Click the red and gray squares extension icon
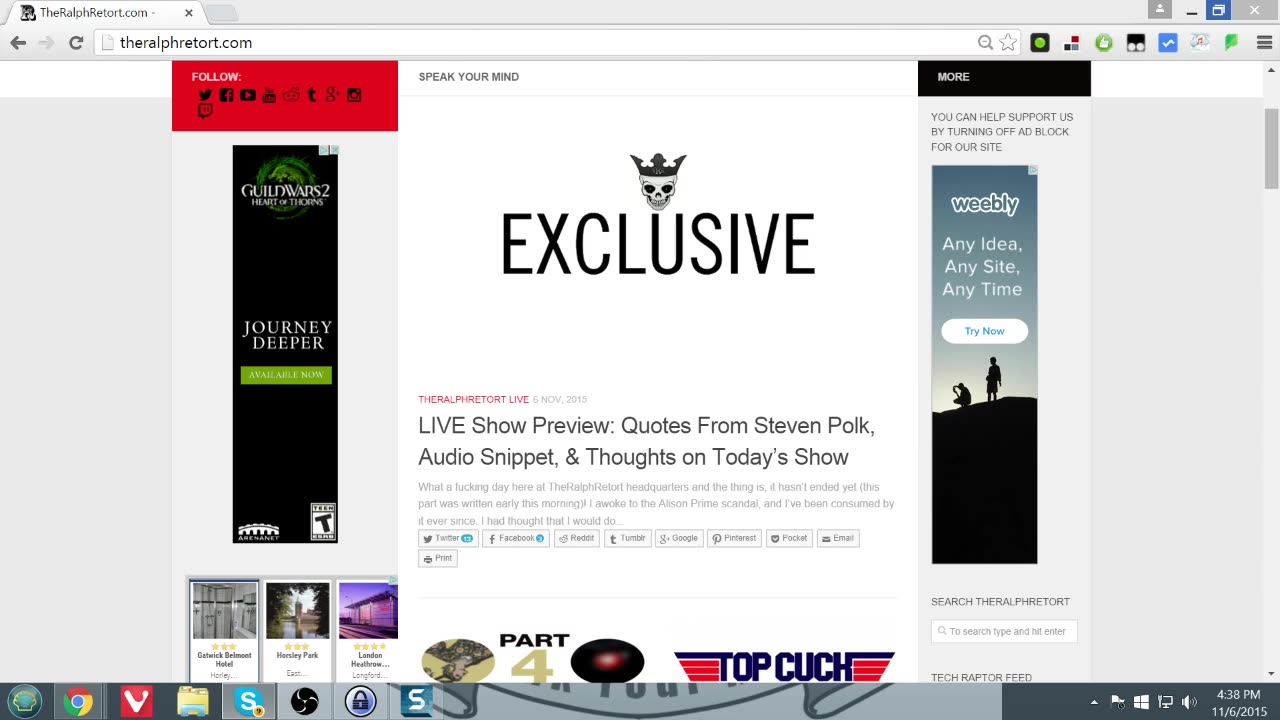 [1071, 43]
